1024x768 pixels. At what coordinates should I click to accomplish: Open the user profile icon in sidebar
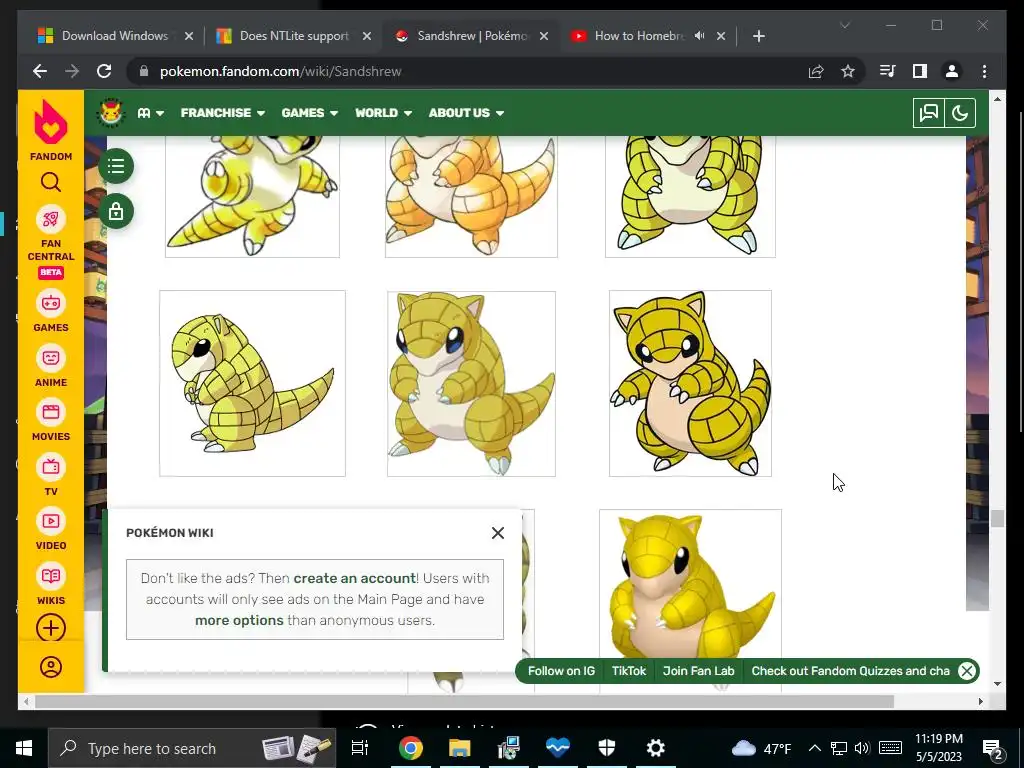51,667
